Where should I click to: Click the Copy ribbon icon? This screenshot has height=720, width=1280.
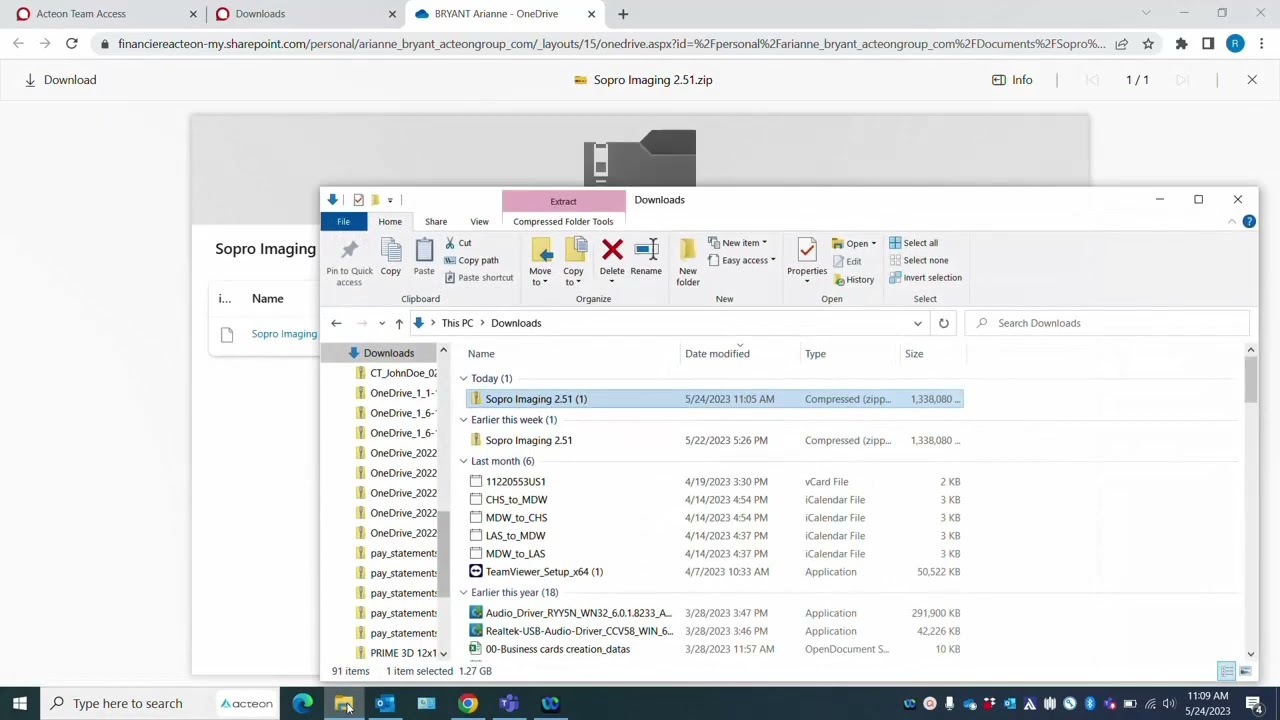[x=390, y=250]
